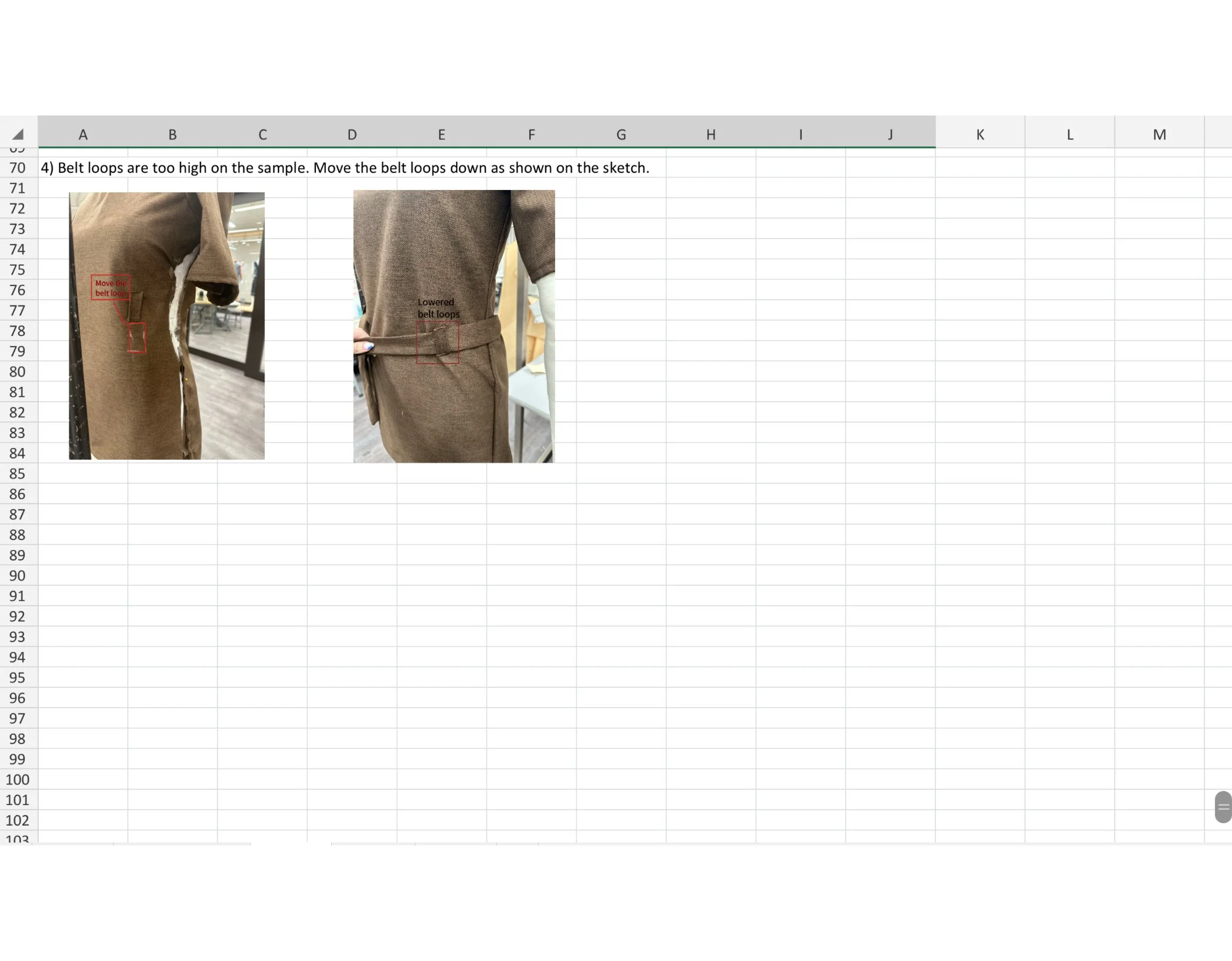This screenshot has width=1232, height=961.
Task: Click cell with belt loops comment text
Action: point(345,168)
